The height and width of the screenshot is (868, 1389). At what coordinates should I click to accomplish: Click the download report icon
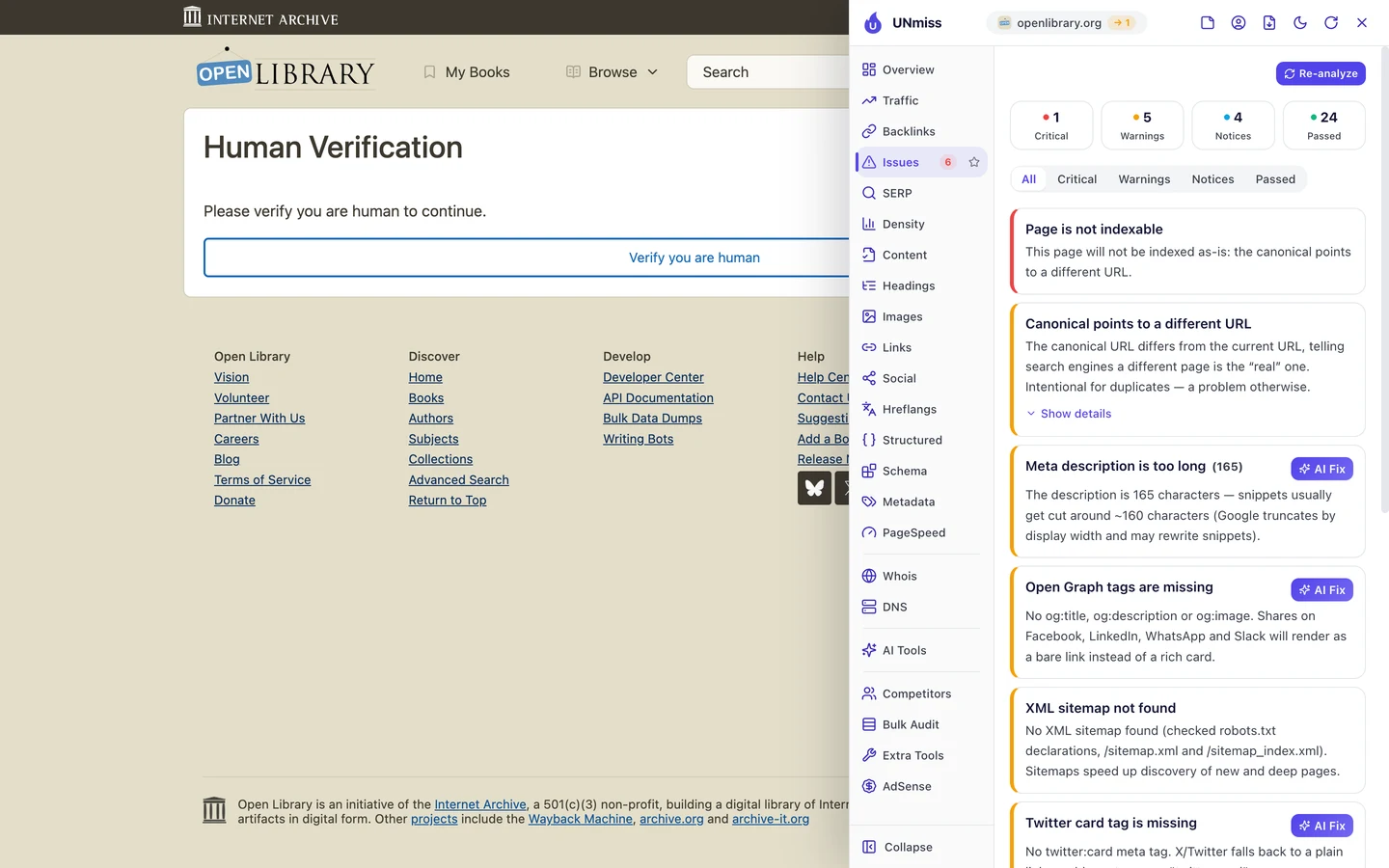[x=1269, y=23]
